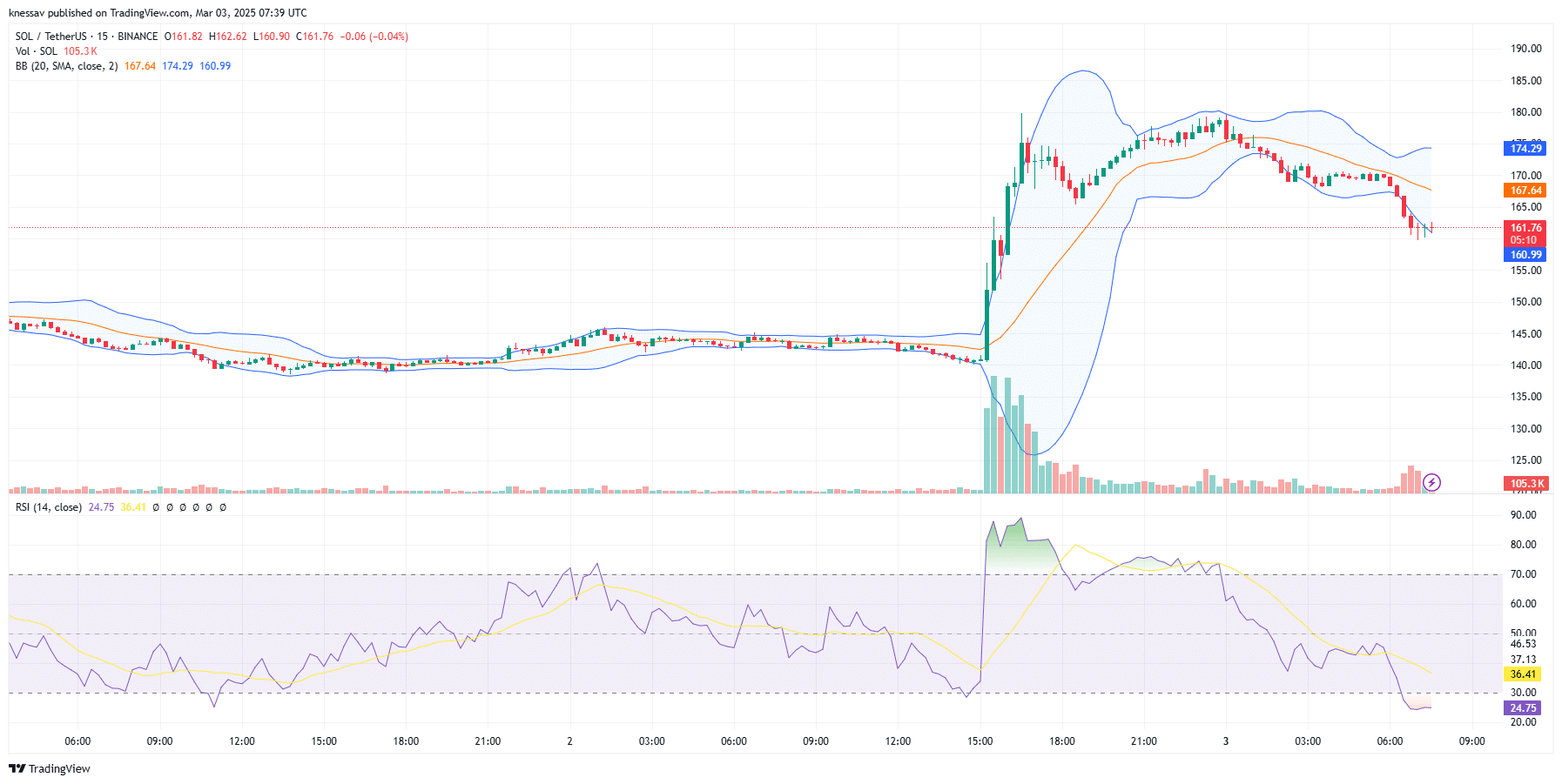
Task: Click the purple lightning bolt icon
Action: [x=1431, y=482]
